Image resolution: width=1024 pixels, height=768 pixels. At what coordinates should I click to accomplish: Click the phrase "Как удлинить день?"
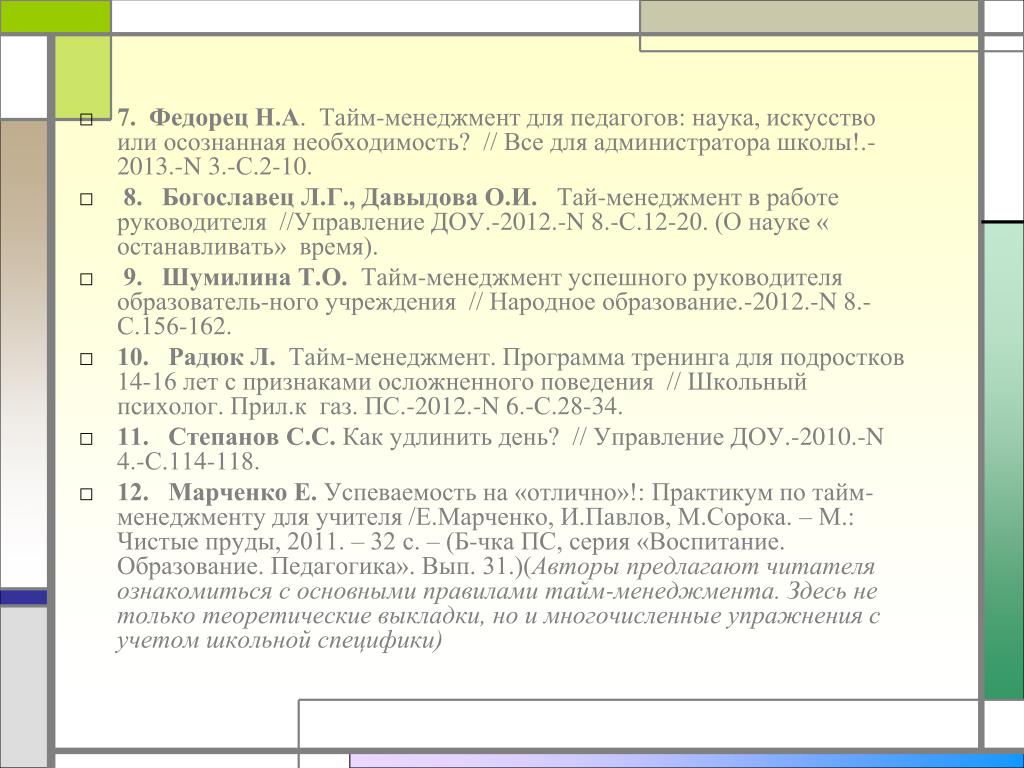pyautogui.click(x=451, y=437)
